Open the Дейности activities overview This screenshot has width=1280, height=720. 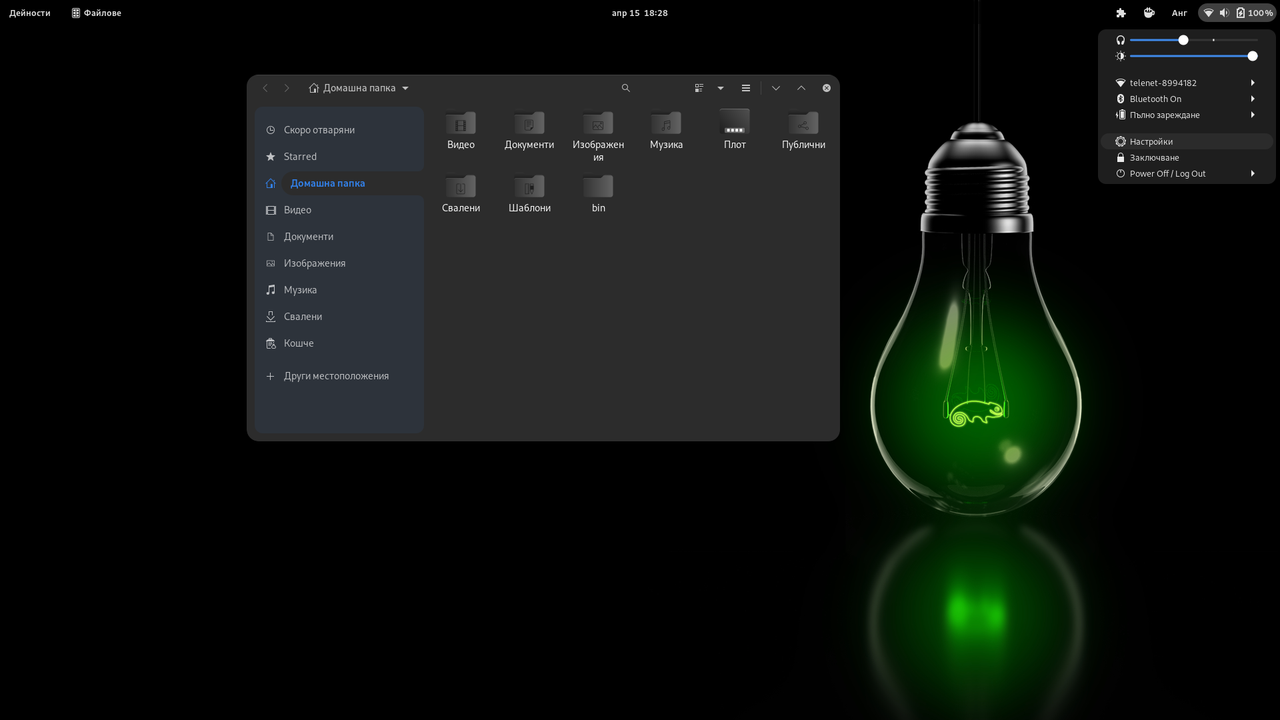(30, 13)
